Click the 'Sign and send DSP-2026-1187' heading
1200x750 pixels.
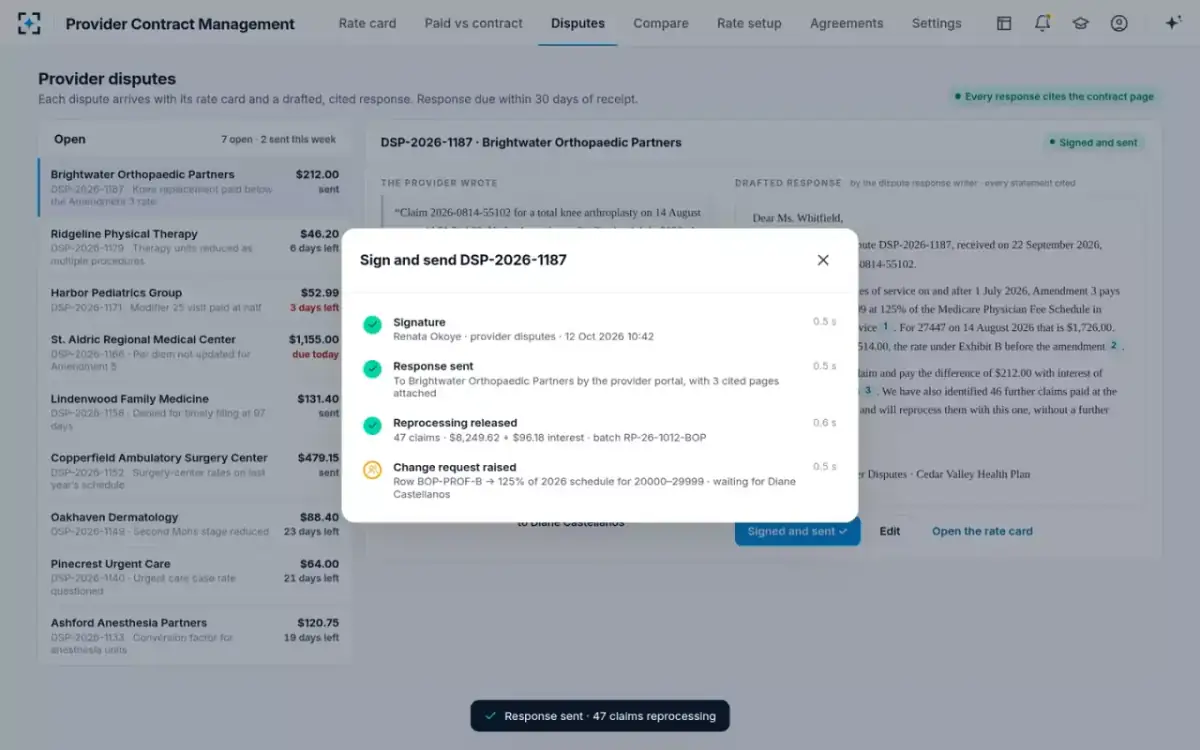tap(463, 260)
